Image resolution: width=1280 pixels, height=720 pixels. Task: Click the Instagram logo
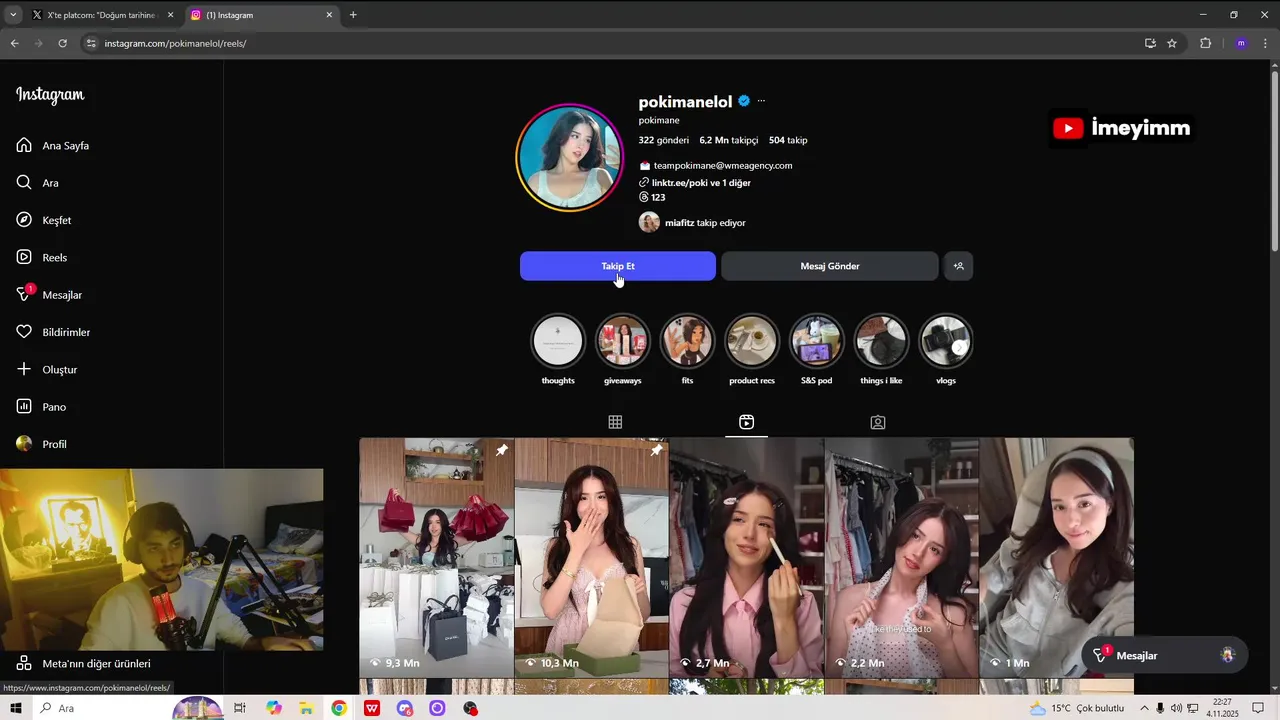coord(50,95)
